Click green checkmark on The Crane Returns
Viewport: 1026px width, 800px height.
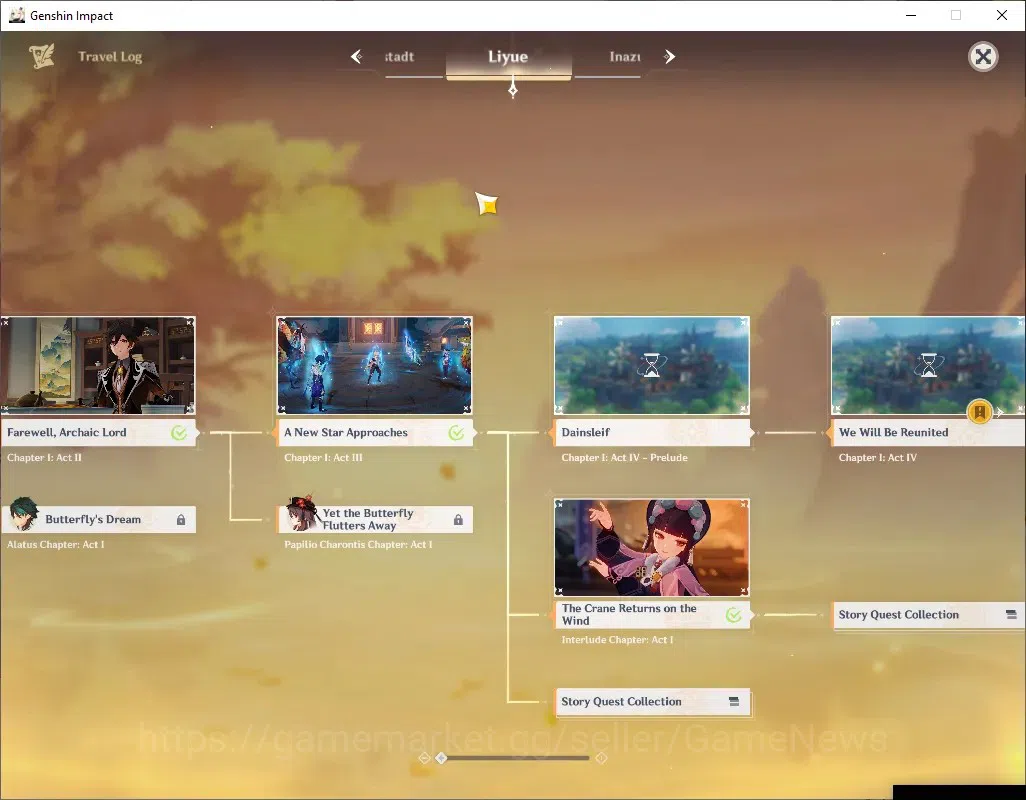point(734,615)
